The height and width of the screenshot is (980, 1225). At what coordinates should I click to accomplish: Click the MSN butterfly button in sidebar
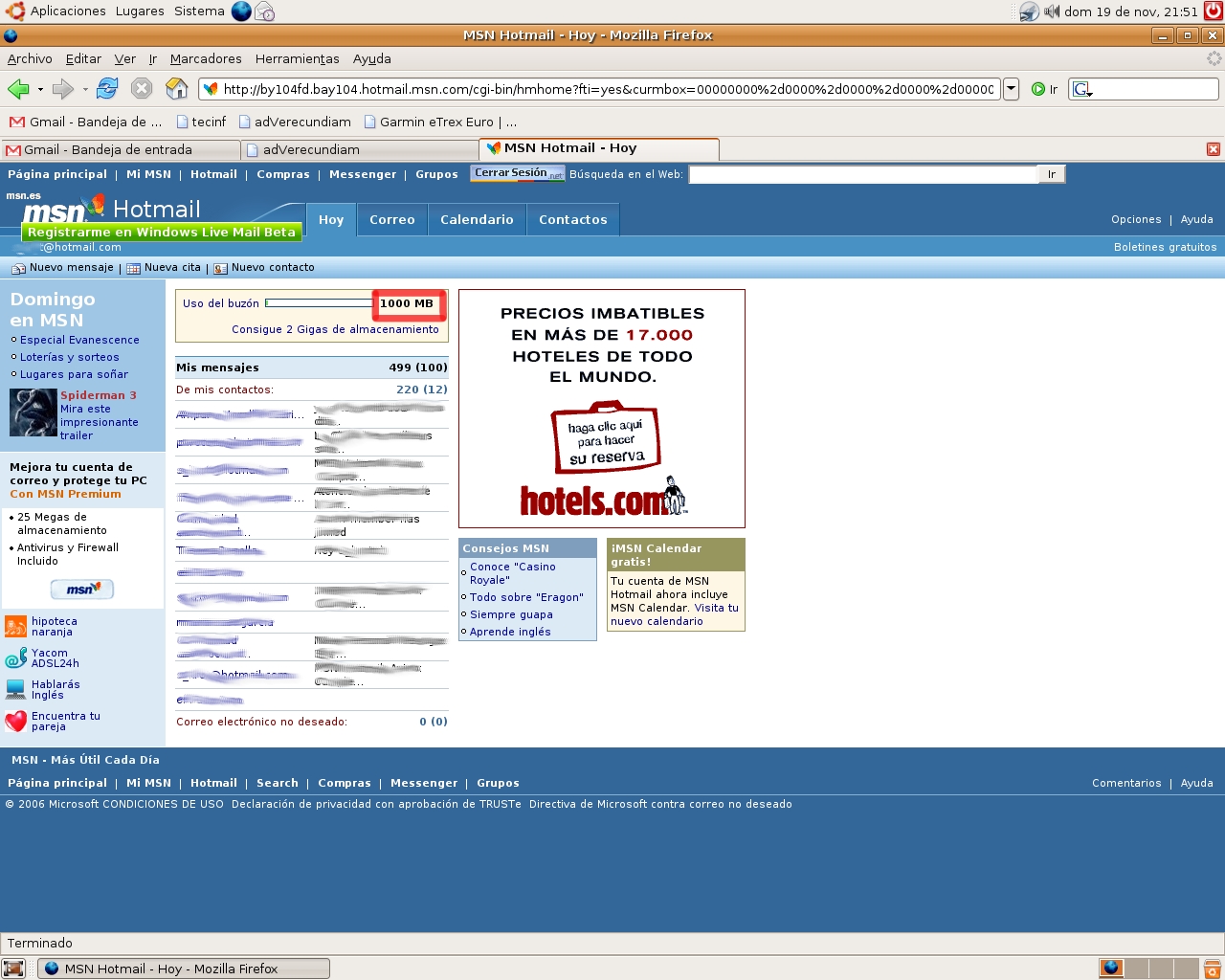click(82, 590)
